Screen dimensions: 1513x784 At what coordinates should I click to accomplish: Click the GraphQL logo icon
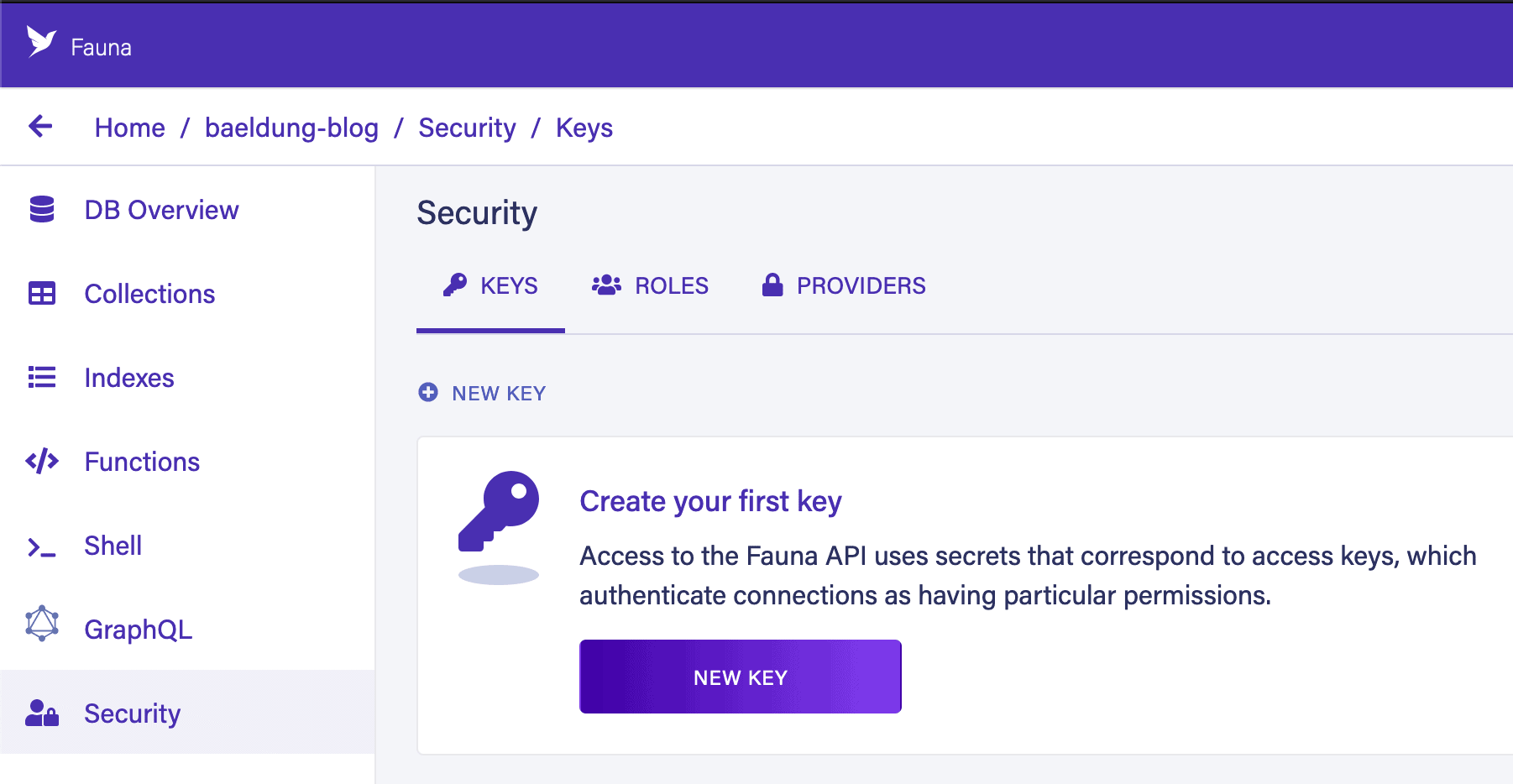coord(42,625)
